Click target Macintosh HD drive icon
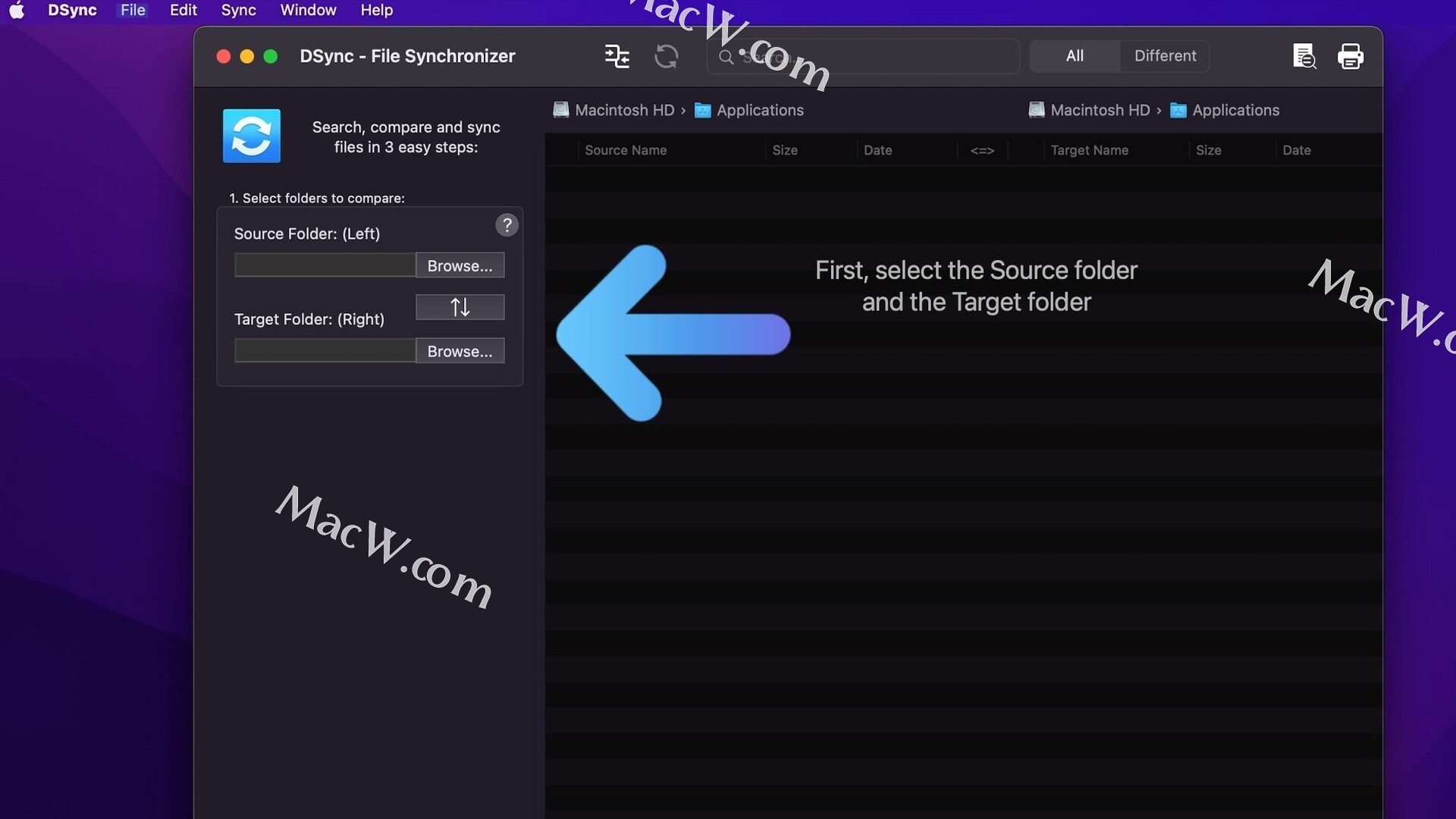The height and width of the screenshot is (819, 1456). [x=1036, y=110]
